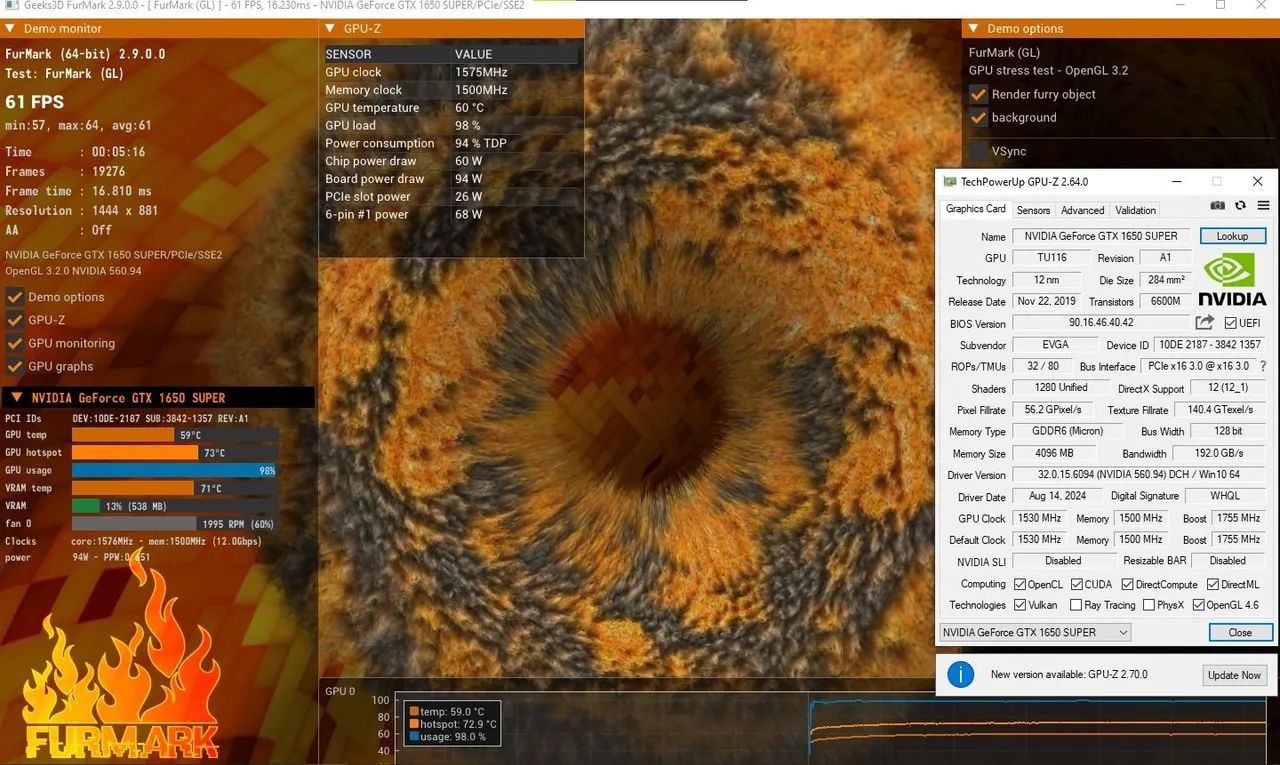Click the GPU hotspot bar
The image size is (1280, 765).
(x=135, y=453)
